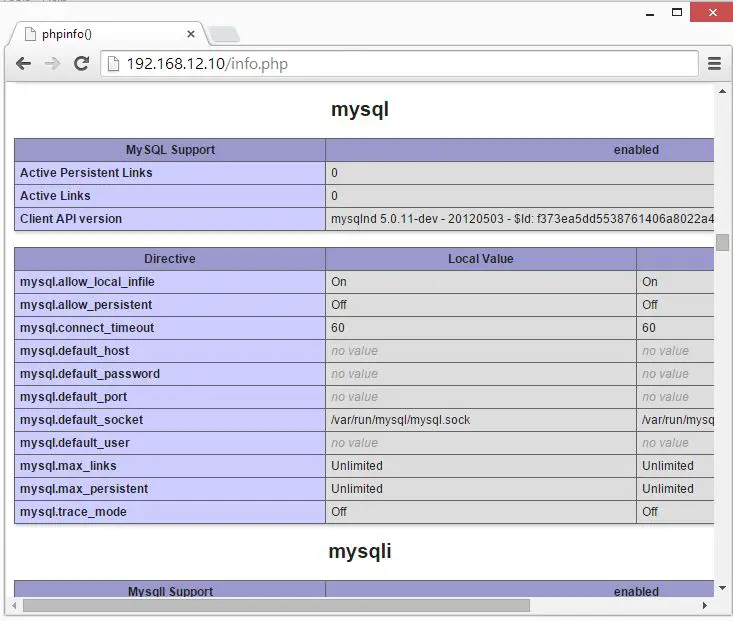Click the mysql.connect_timeout directive
The width and height of the screenshot is (733, 621).
coord(87,327)
